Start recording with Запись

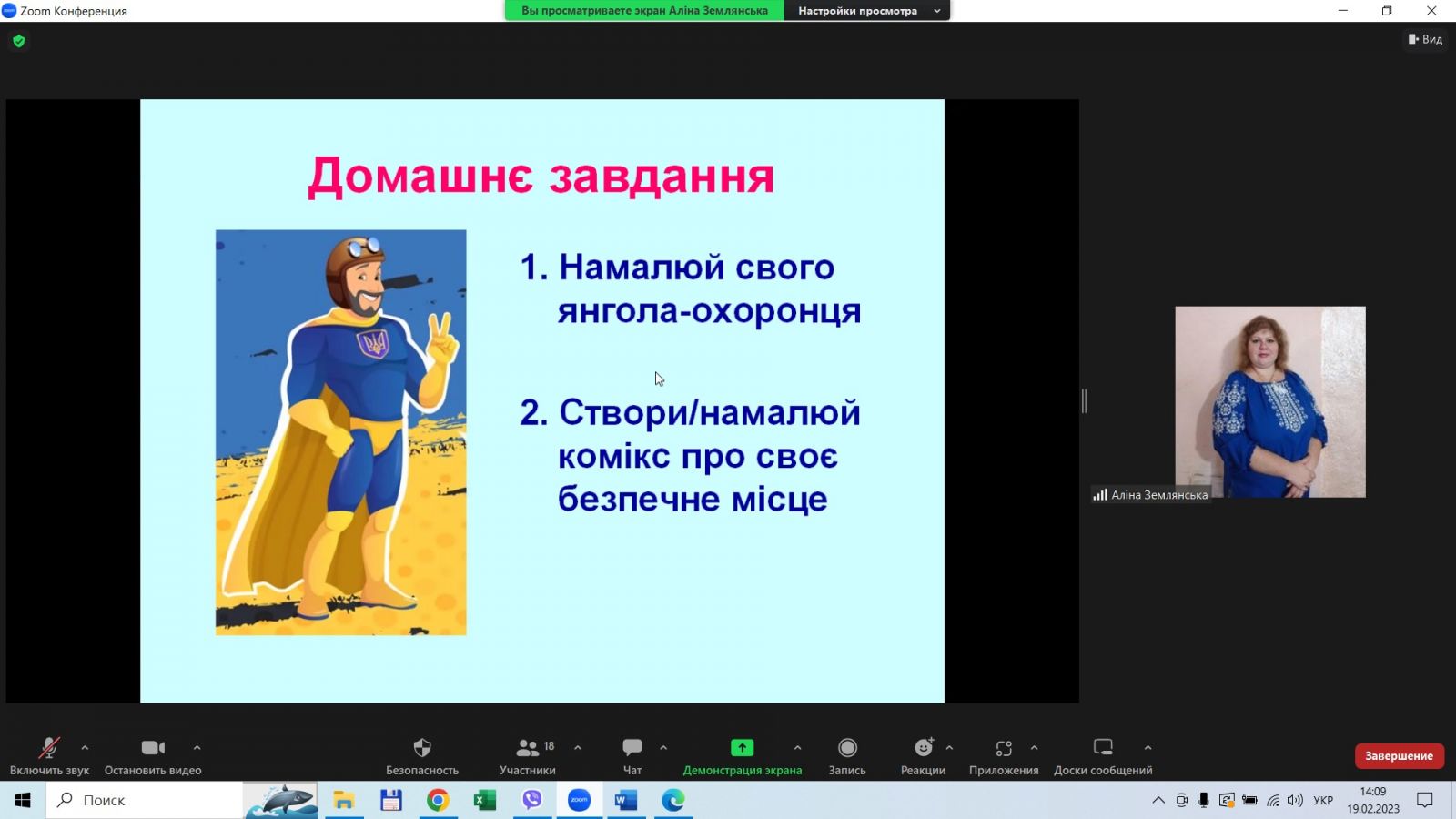point(847,756)
